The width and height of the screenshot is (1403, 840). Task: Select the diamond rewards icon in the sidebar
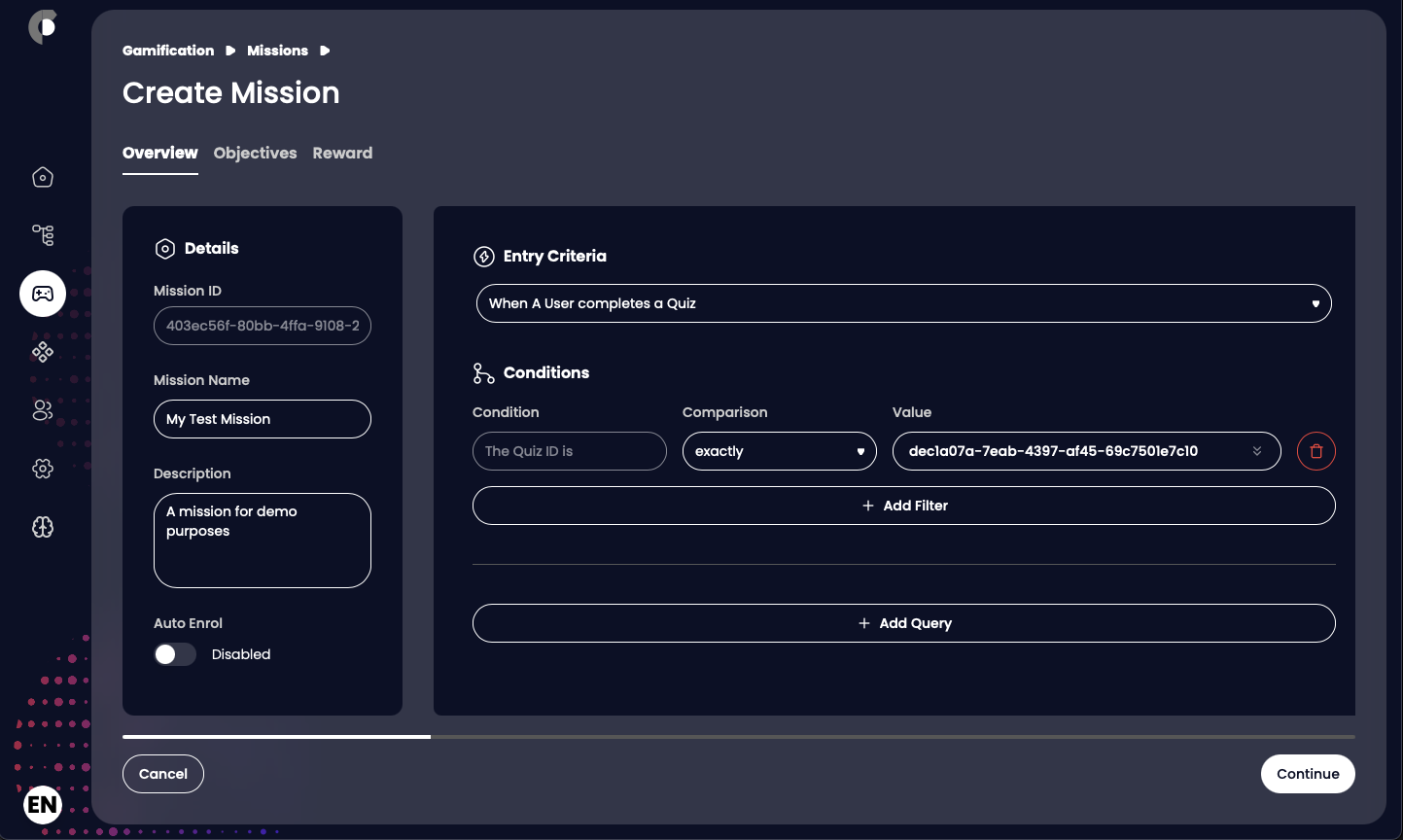[42, 351]
